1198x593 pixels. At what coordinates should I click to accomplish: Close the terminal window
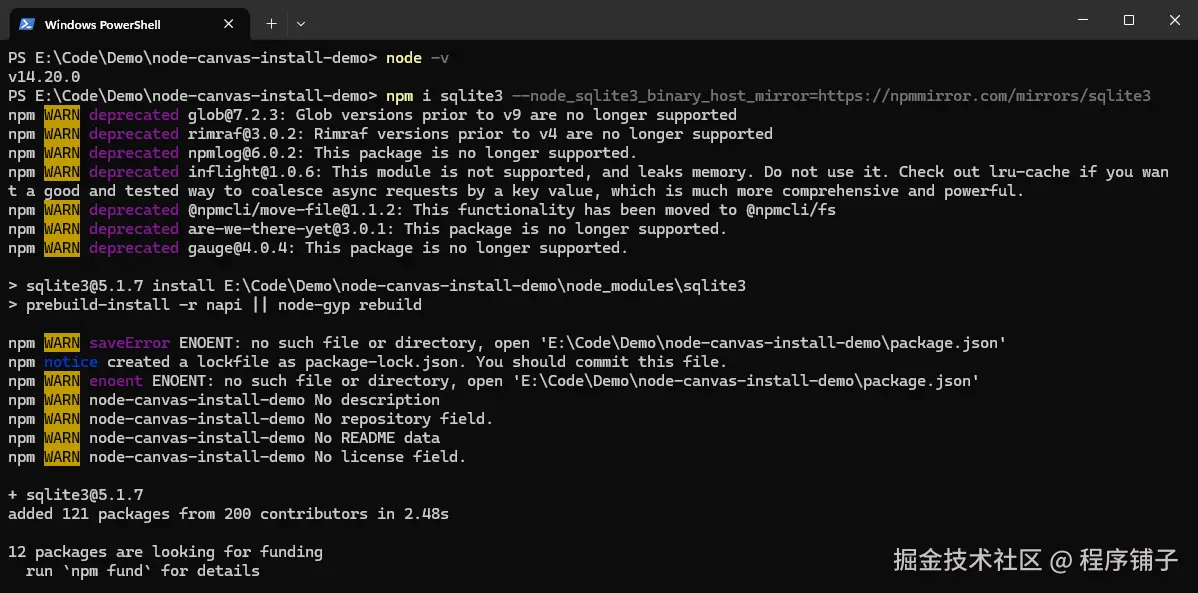[x=1174, y=20]
